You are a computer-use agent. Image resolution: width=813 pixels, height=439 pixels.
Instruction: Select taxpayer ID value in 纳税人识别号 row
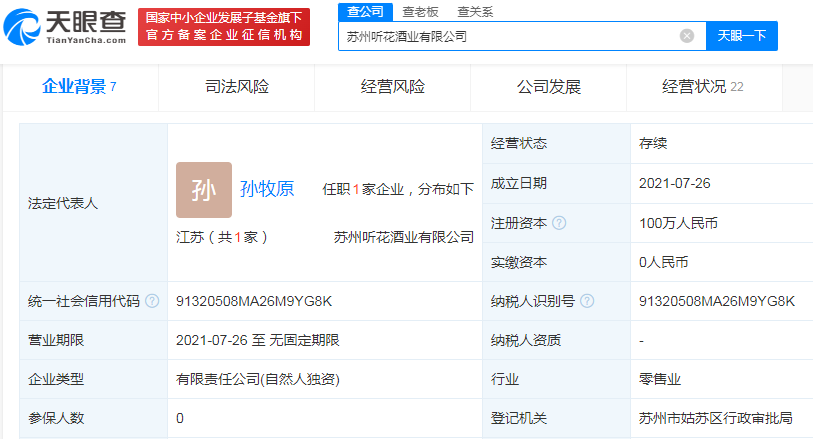click(x=717, y=301)
